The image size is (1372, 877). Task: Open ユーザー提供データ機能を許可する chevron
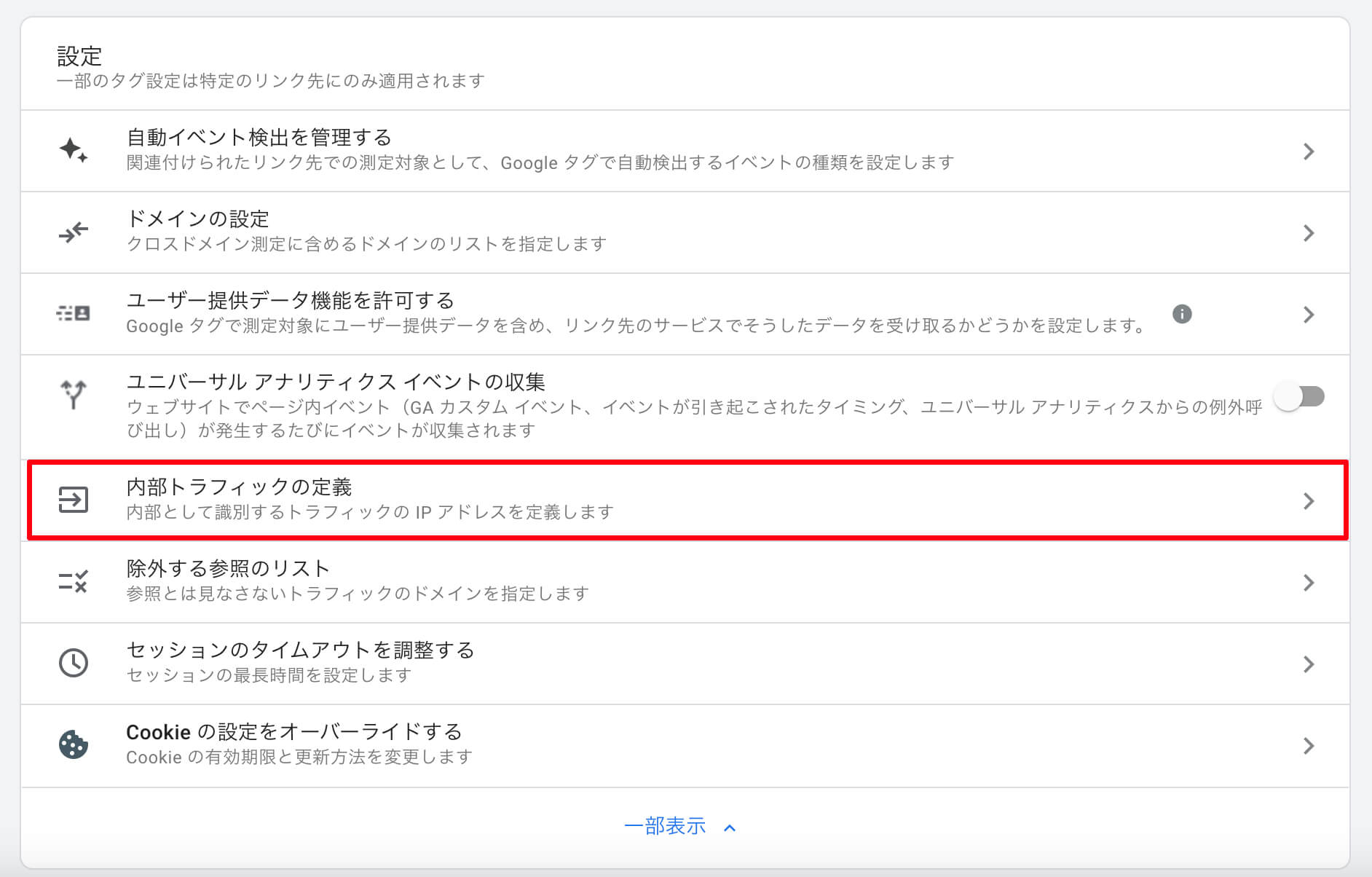click(1309, 315)
